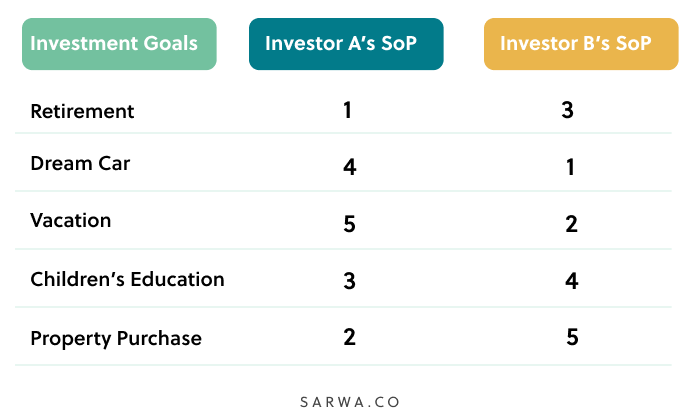
Task: Click Investor B's Children's Education value 4
Action: [571, 281]
